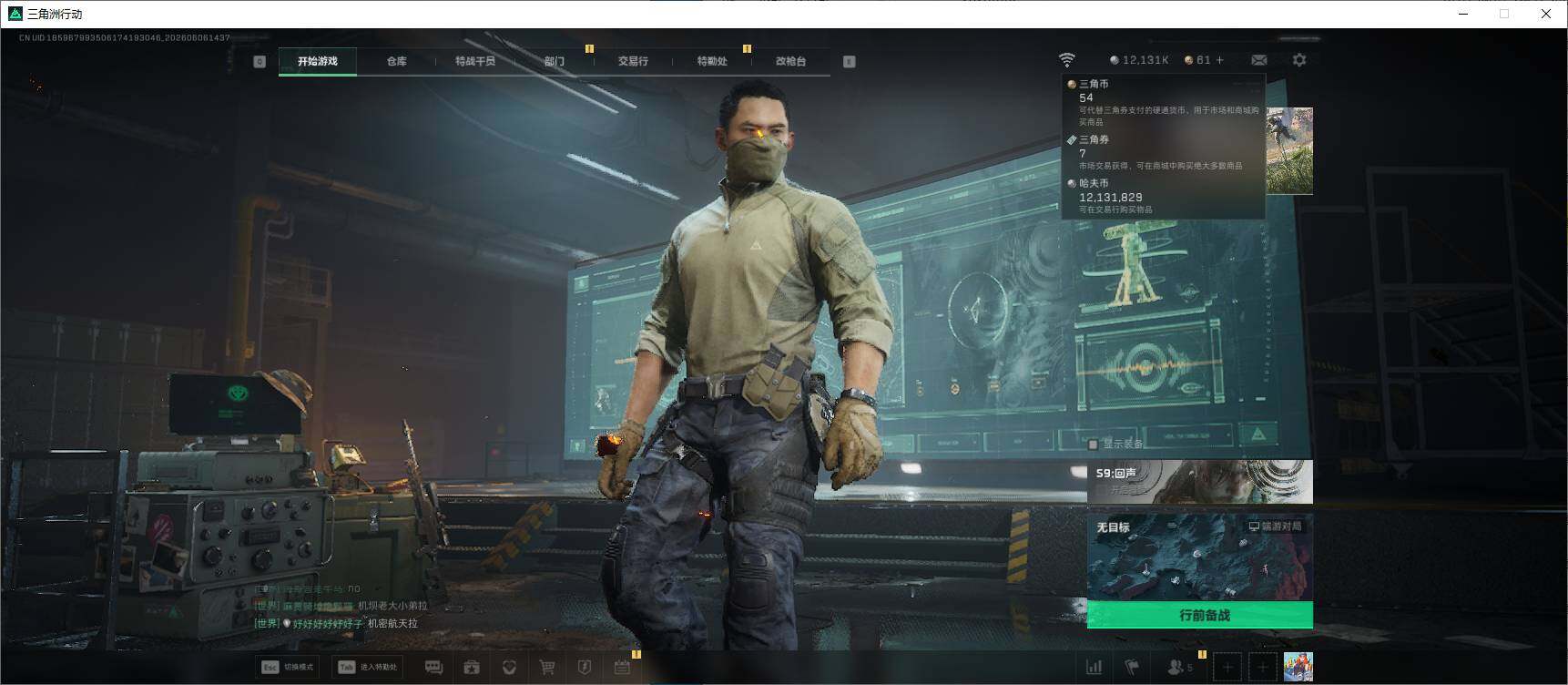Click the 三角洲行动 app logo in title bar

coord(15,14)
